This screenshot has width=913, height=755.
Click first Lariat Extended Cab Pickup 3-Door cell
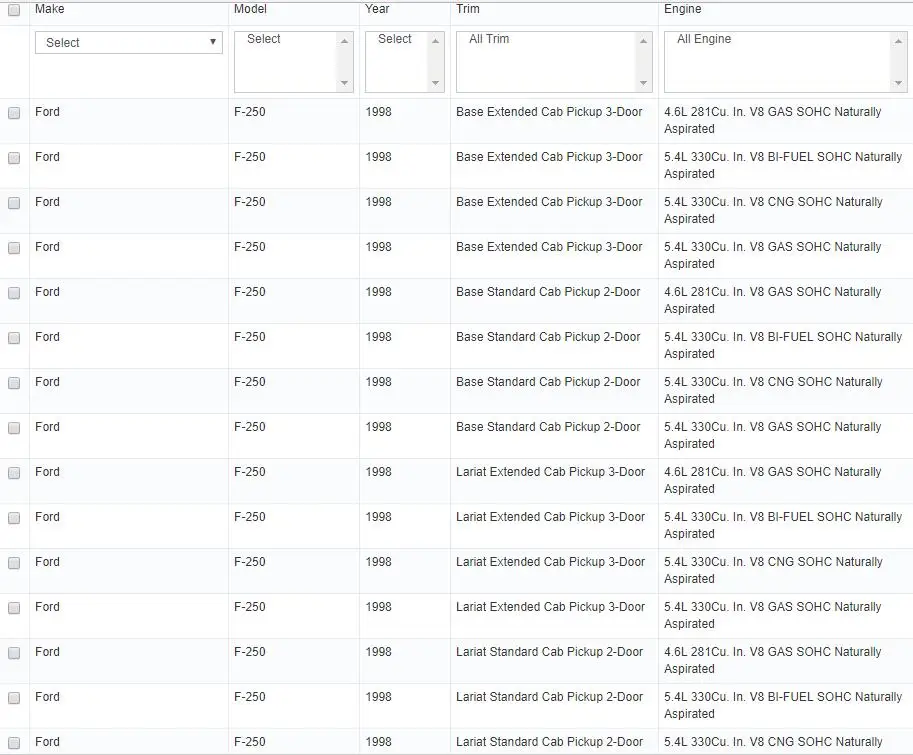pos(550,472)
